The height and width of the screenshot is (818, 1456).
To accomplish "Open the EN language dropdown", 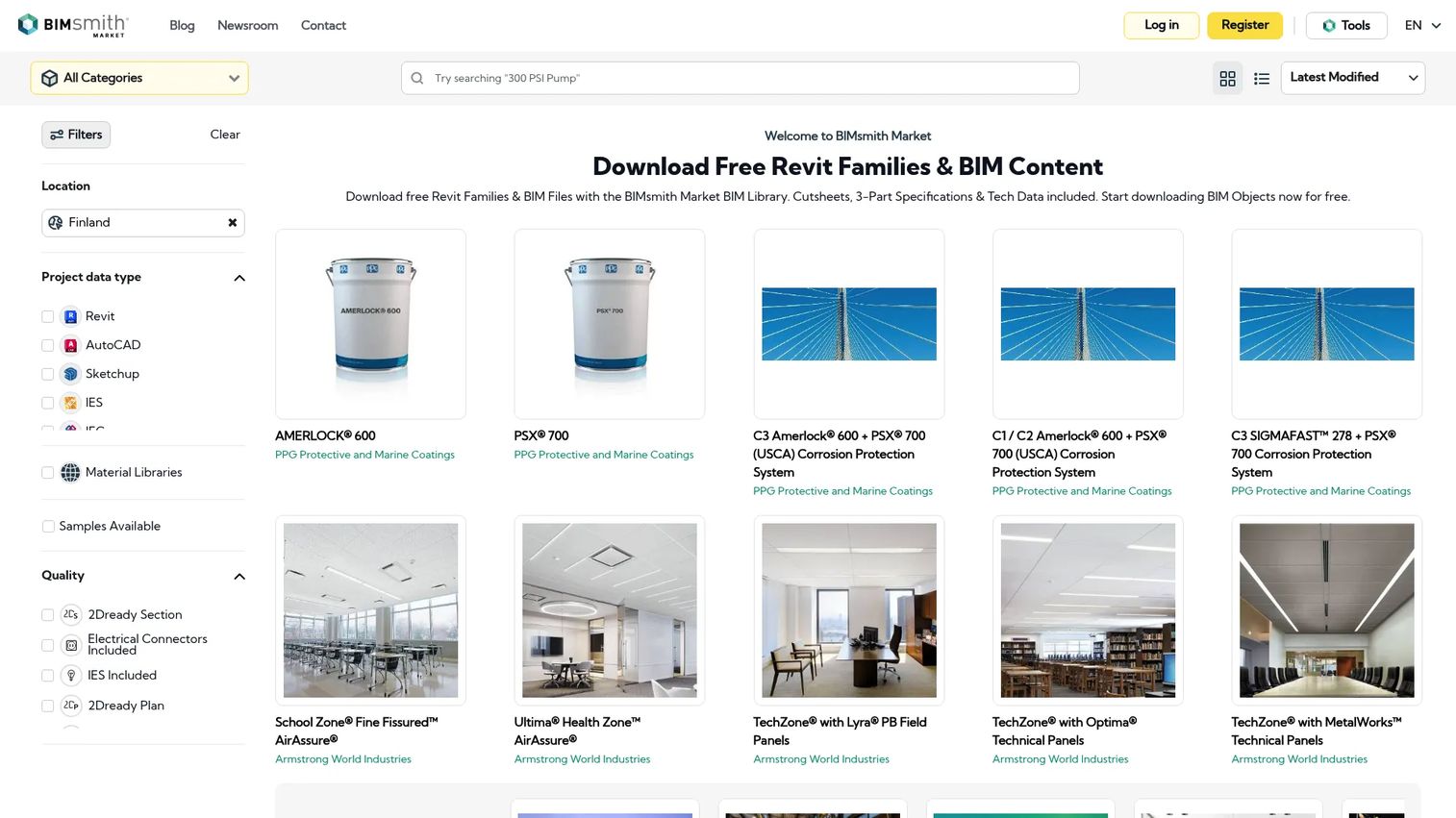I will (x=1422, y=25).
